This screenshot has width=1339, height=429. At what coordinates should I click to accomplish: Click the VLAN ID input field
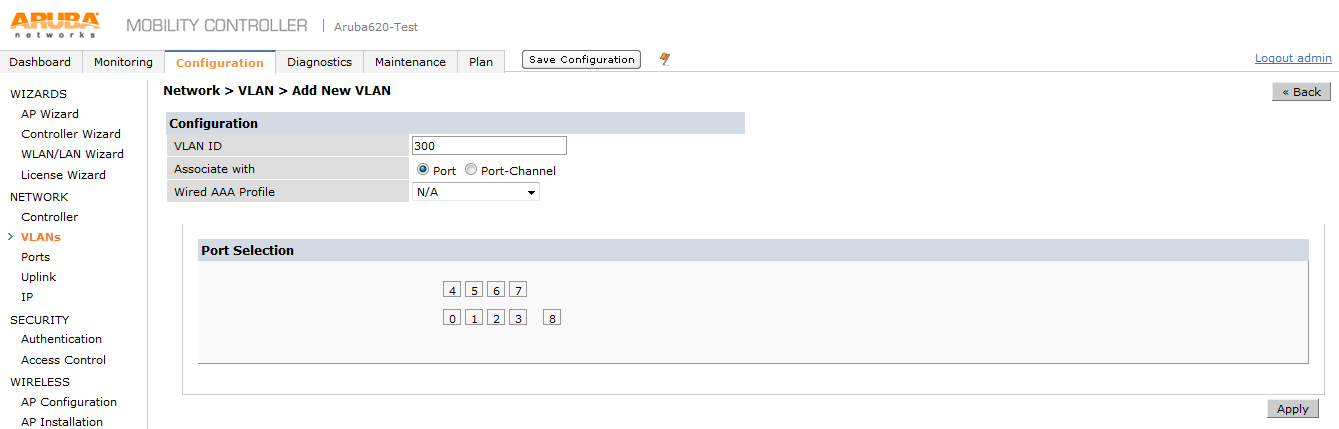point(489,146)
